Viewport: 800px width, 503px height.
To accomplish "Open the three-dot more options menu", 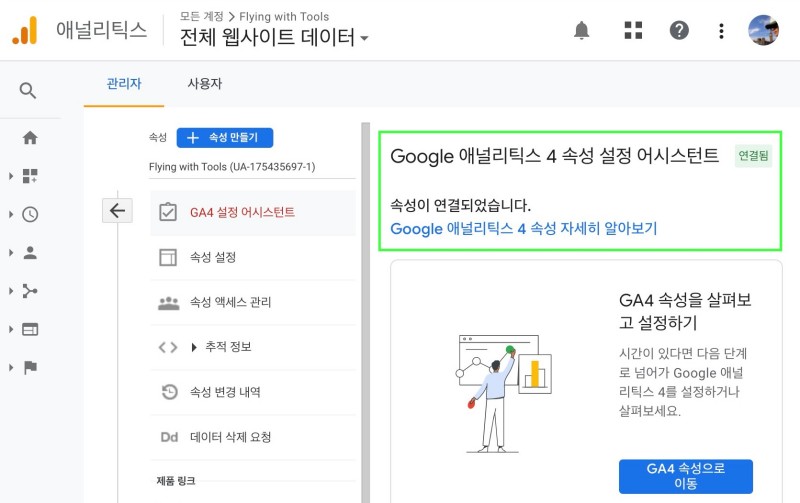I will [x=721, y=31].
